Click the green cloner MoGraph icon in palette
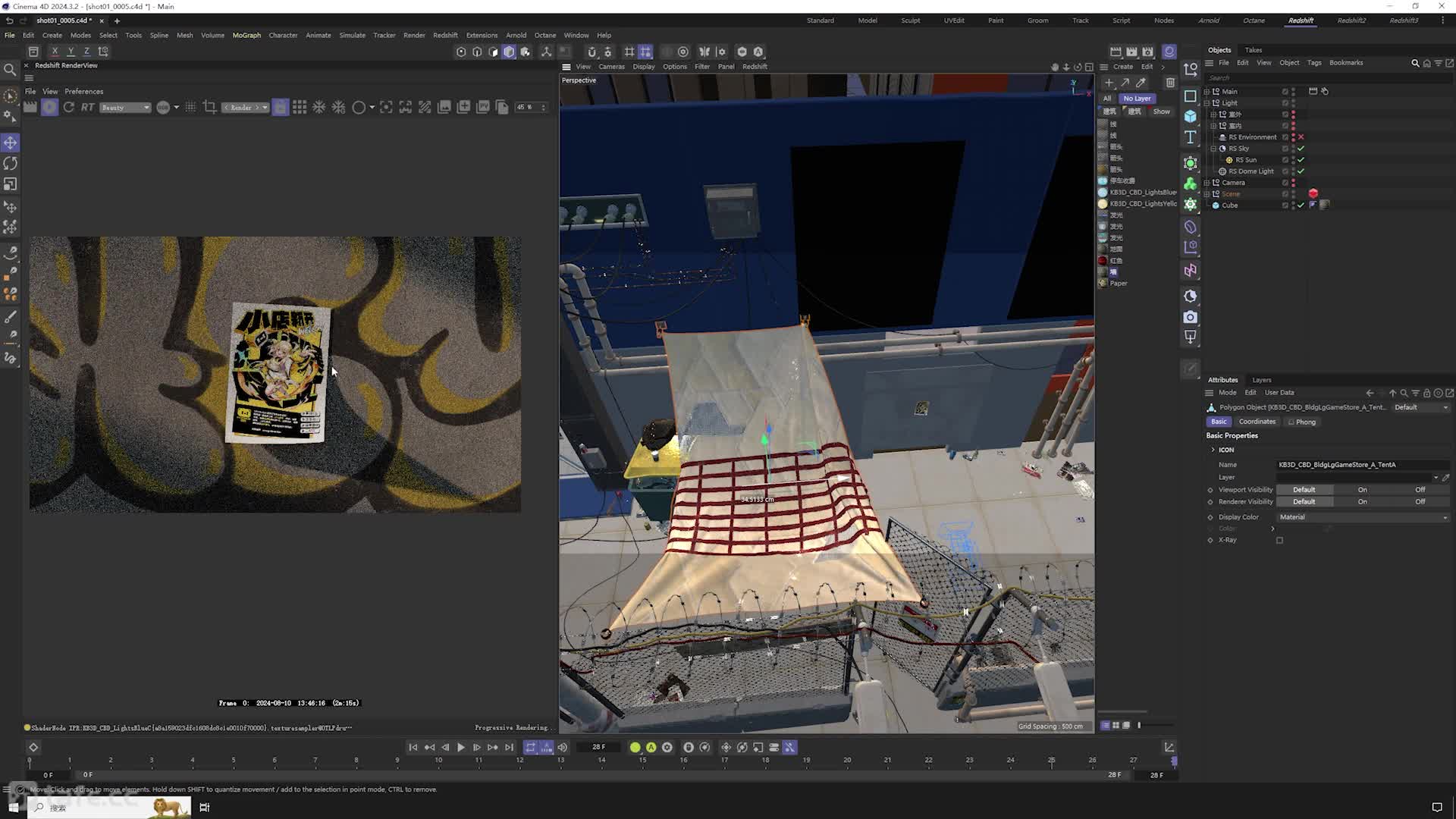This screenshot has height=819, width=1456. coord(1190,184)
